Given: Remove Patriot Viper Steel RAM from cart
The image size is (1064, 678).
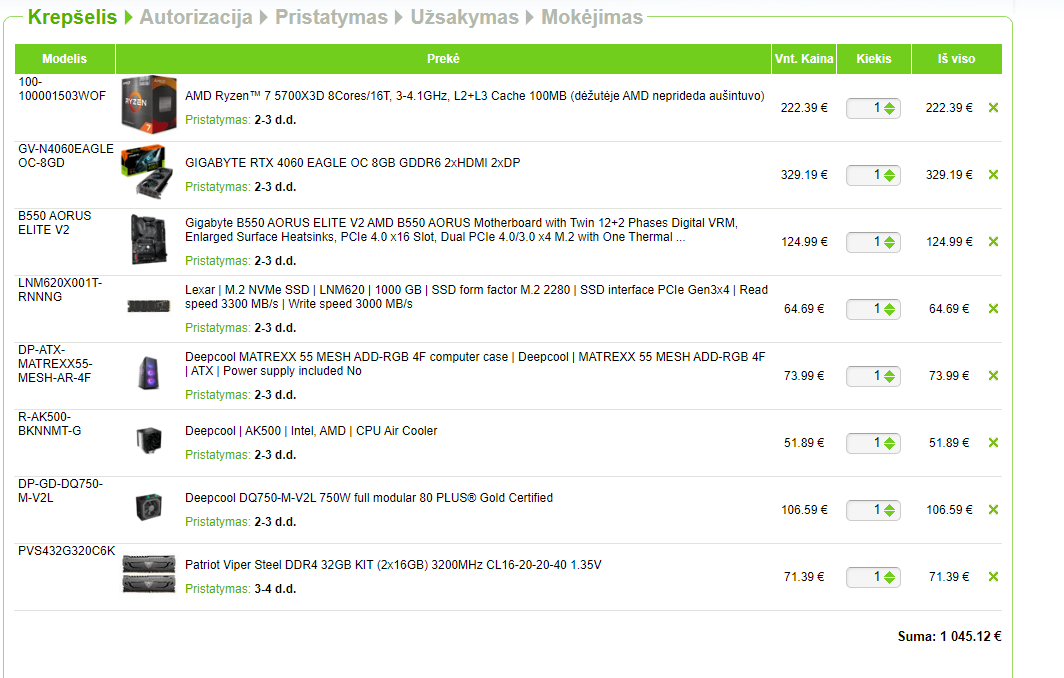Looking at the screenshot, I should (993, 577).
